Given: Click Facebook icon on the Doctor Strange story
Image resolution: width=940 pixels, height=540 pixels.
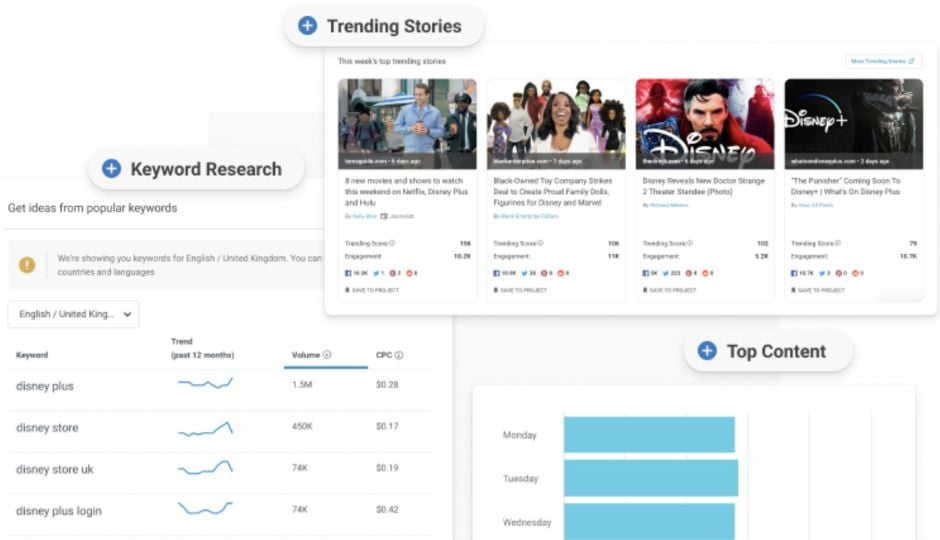Looking at the screenshot, I should pyautogui.click(x=646, y=273).
